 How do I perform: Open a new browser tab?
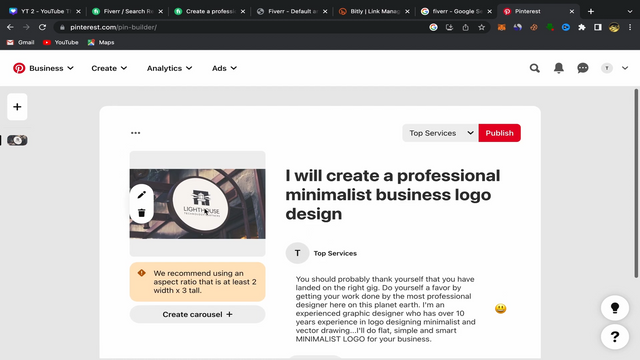pyautogui.click(x=591, y=11)
